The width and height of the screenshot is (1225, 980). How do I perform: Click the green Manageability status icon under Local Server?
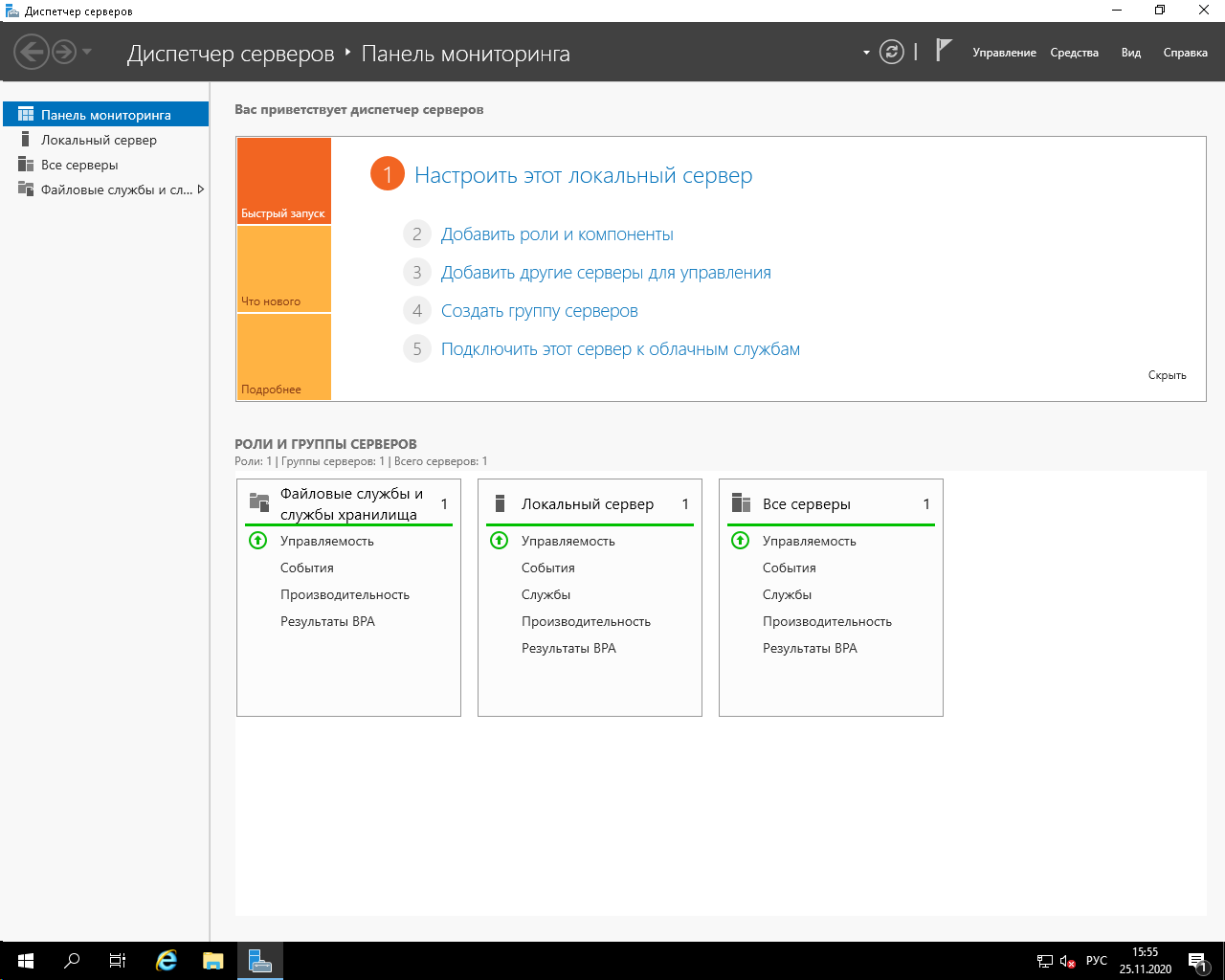[500, 541]
